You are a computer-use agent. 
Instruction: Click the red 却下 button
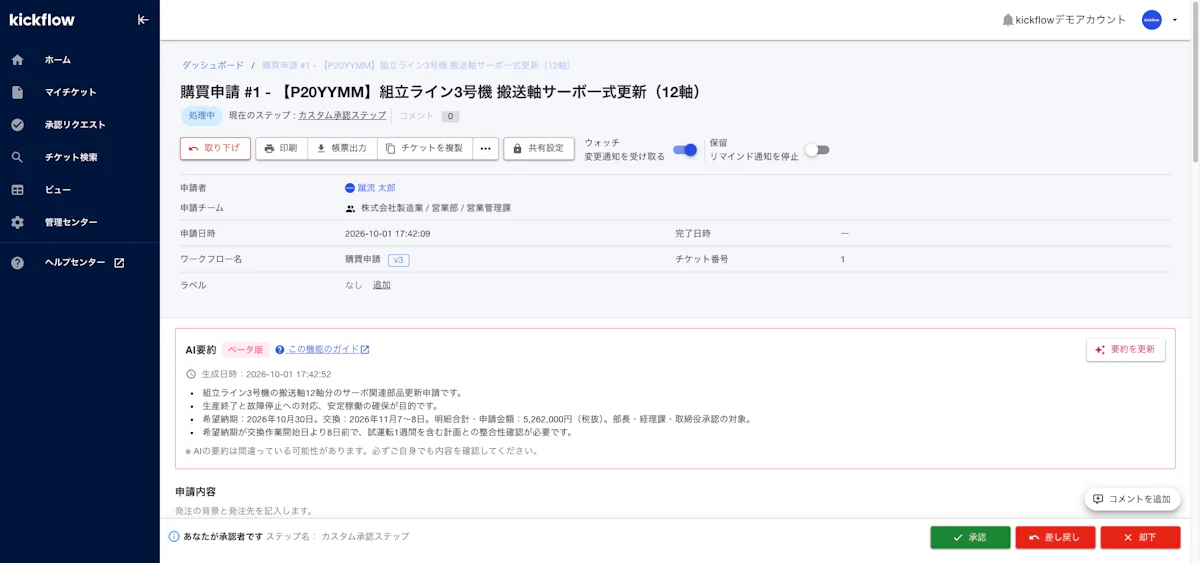click(x=1140, y=537)
